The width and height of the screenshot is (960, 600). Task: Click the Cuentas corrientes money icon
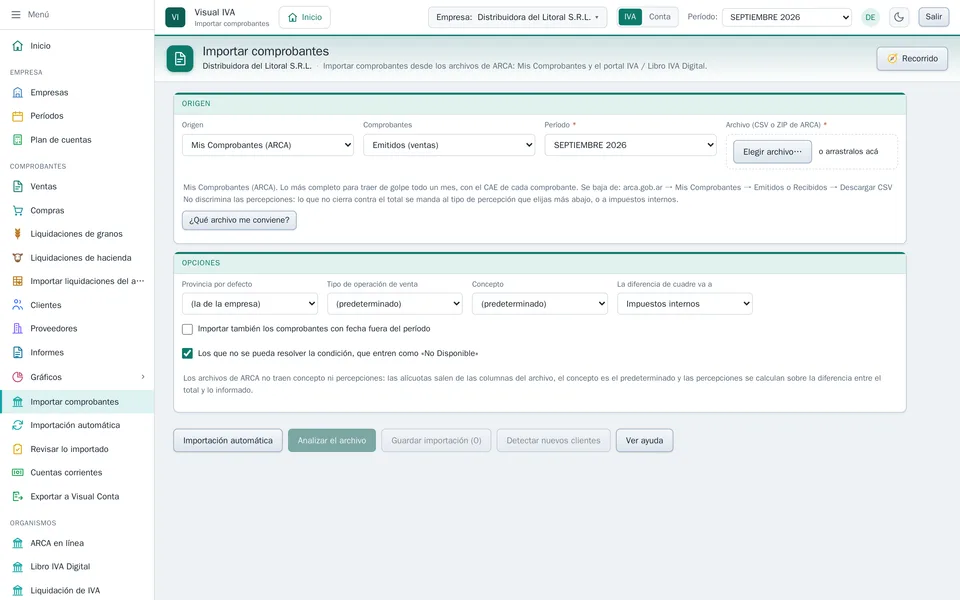18,473
